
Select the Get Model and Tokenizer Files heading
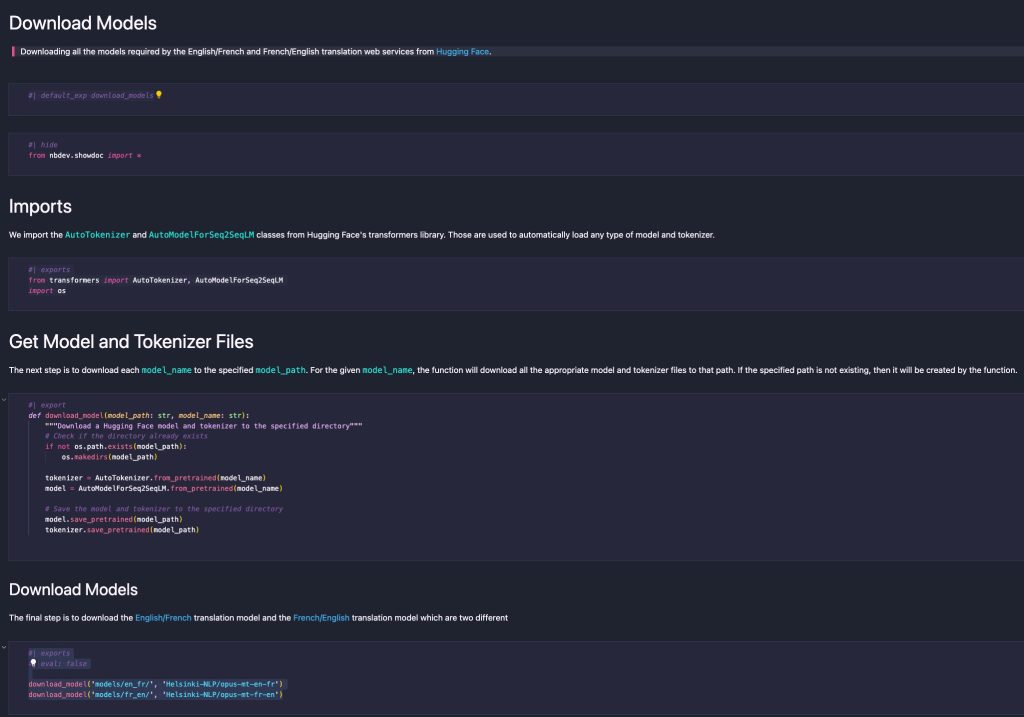131,342
